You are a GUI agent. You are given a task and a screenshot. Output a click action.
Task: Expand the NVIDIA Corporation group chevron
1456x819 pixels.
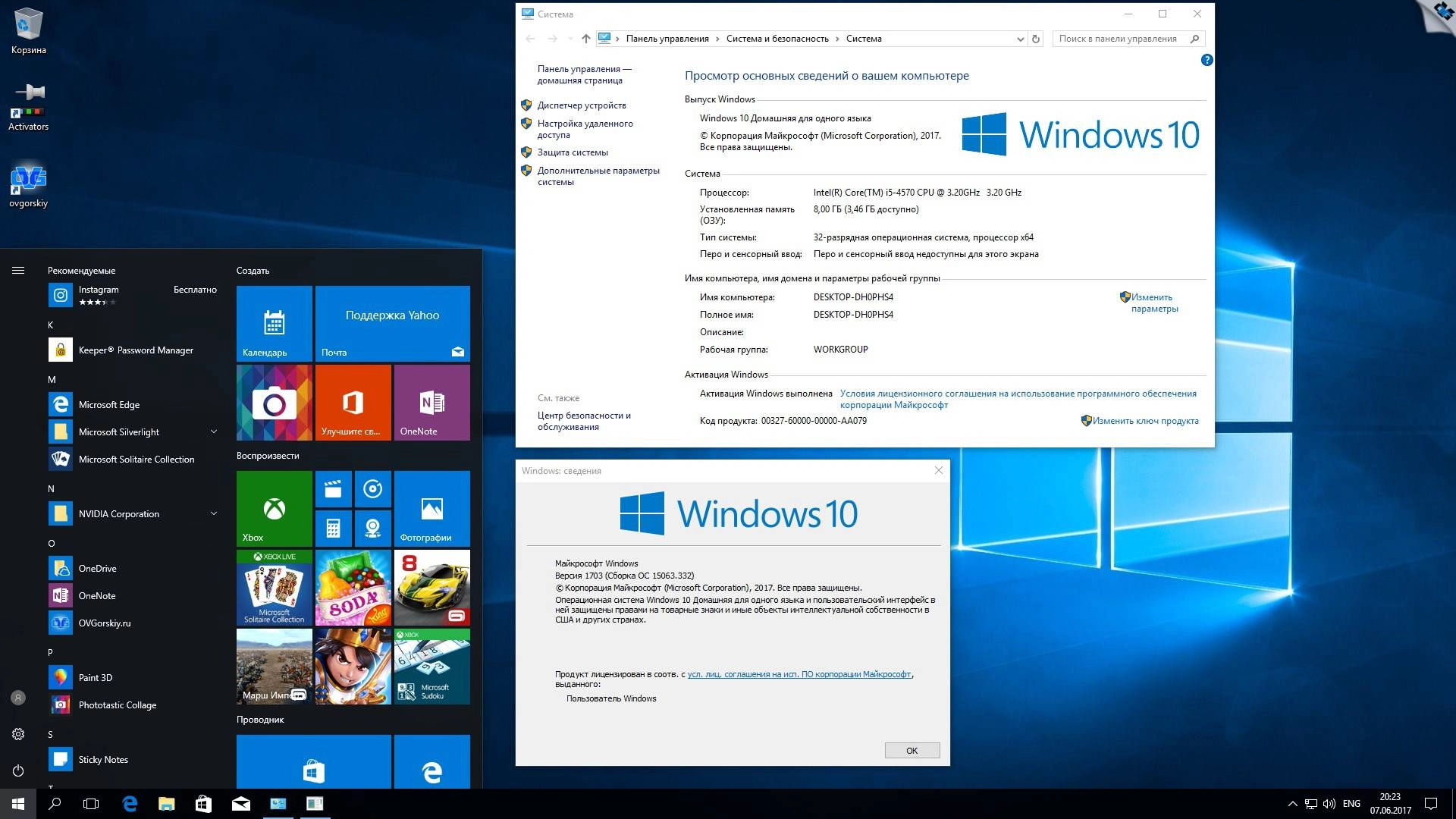click(x=213, y=513)
